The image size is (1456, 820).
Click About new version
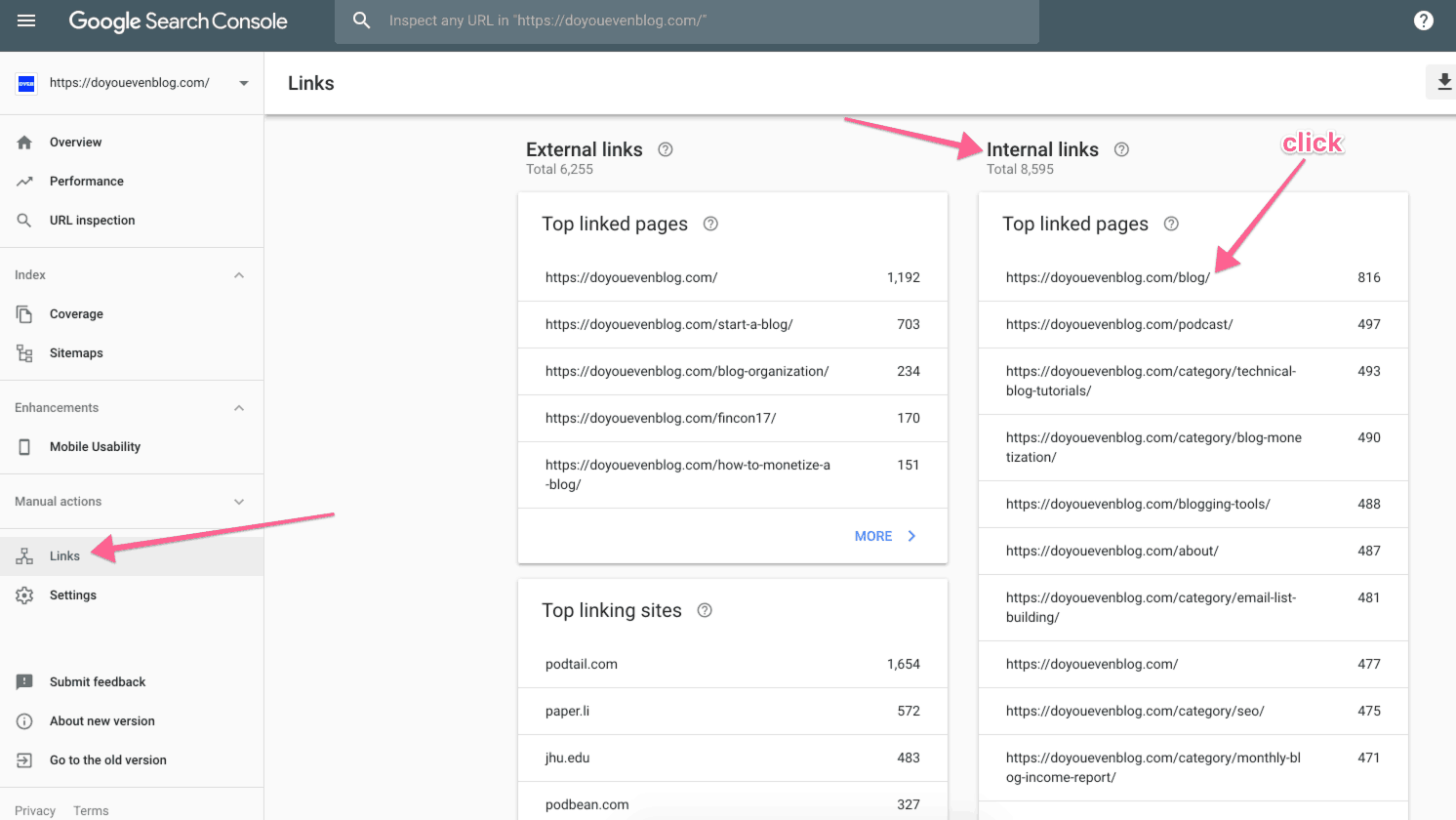point(132,721)
